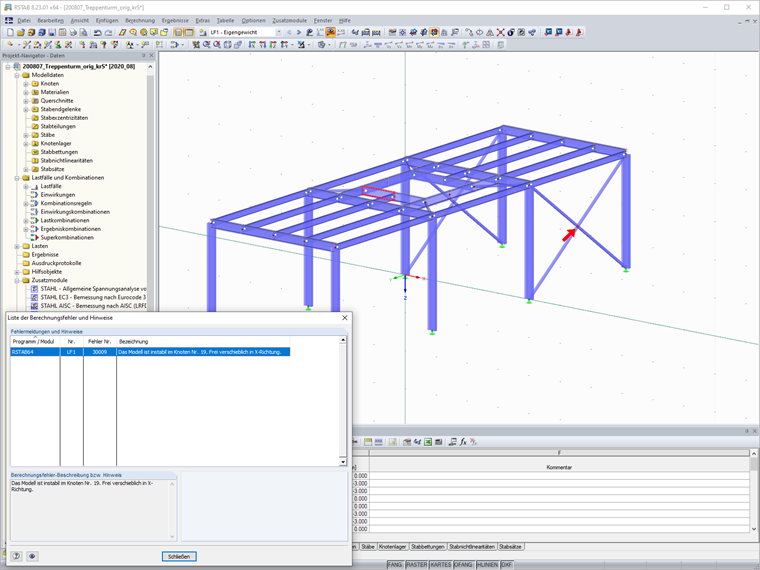Toggle the highlighted isometric view icon

[x=434, y=32]
